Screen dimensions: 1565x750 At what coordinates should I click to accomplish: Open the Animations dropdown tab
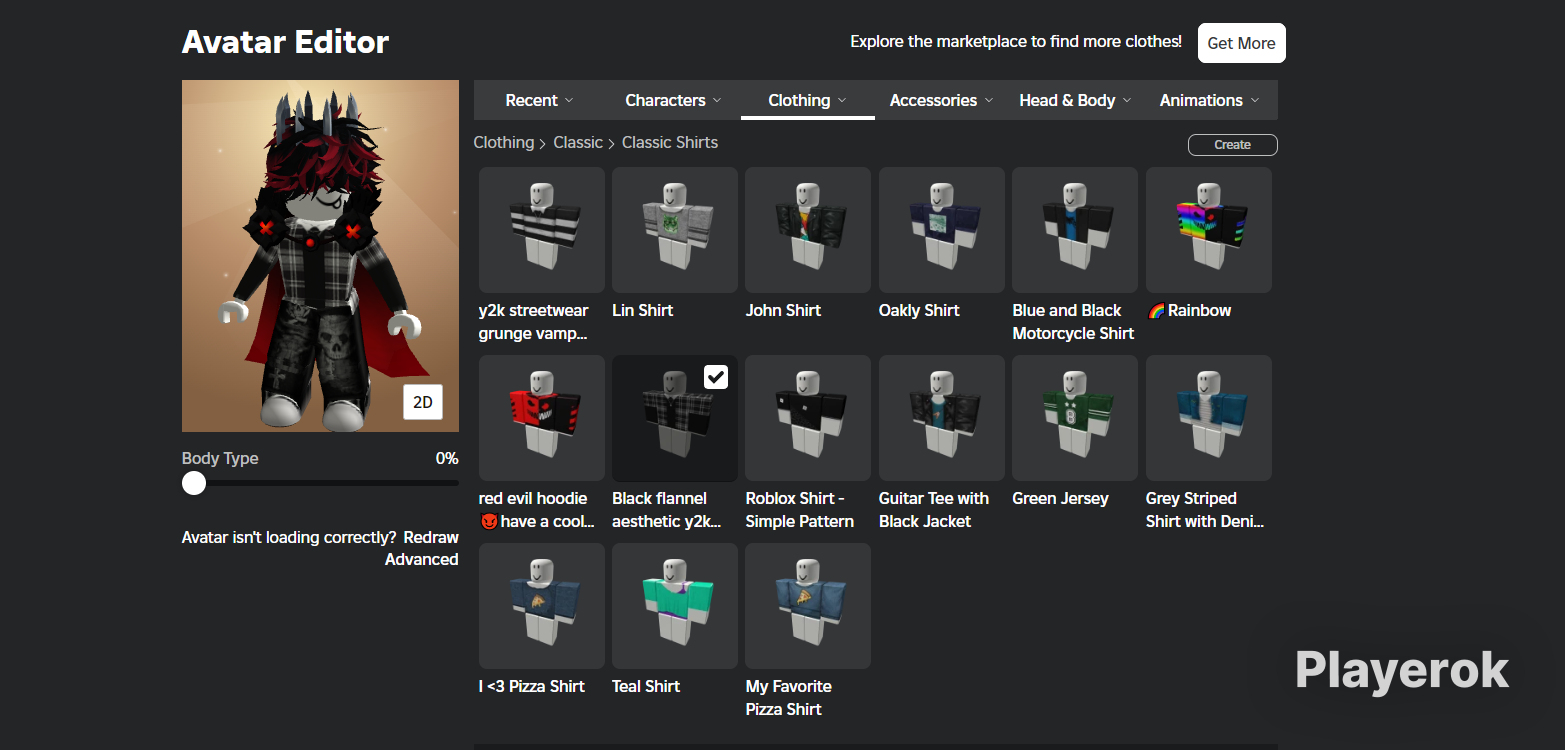(1210, 100)
